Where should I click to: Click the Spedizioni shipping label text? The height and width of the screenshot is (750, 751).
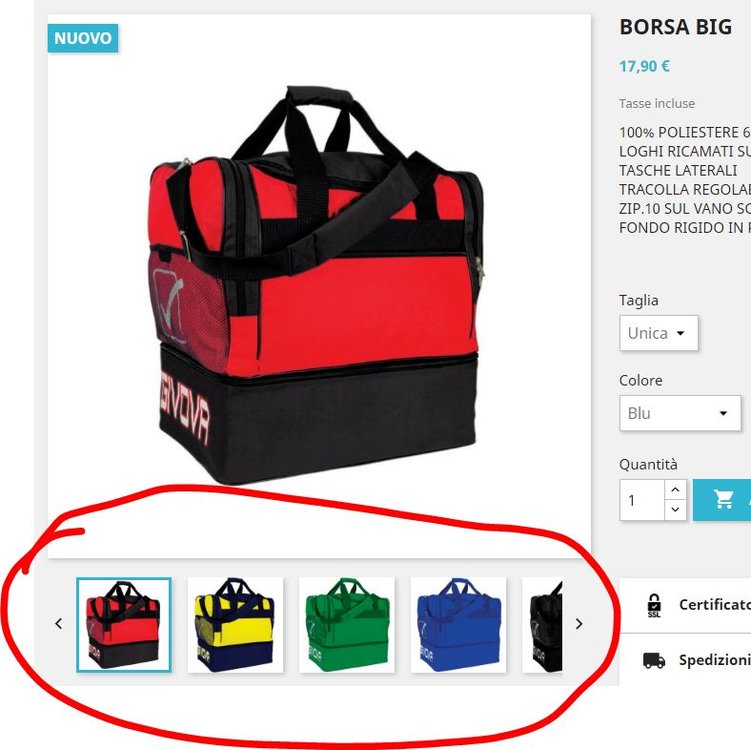[x=715, y=660]
